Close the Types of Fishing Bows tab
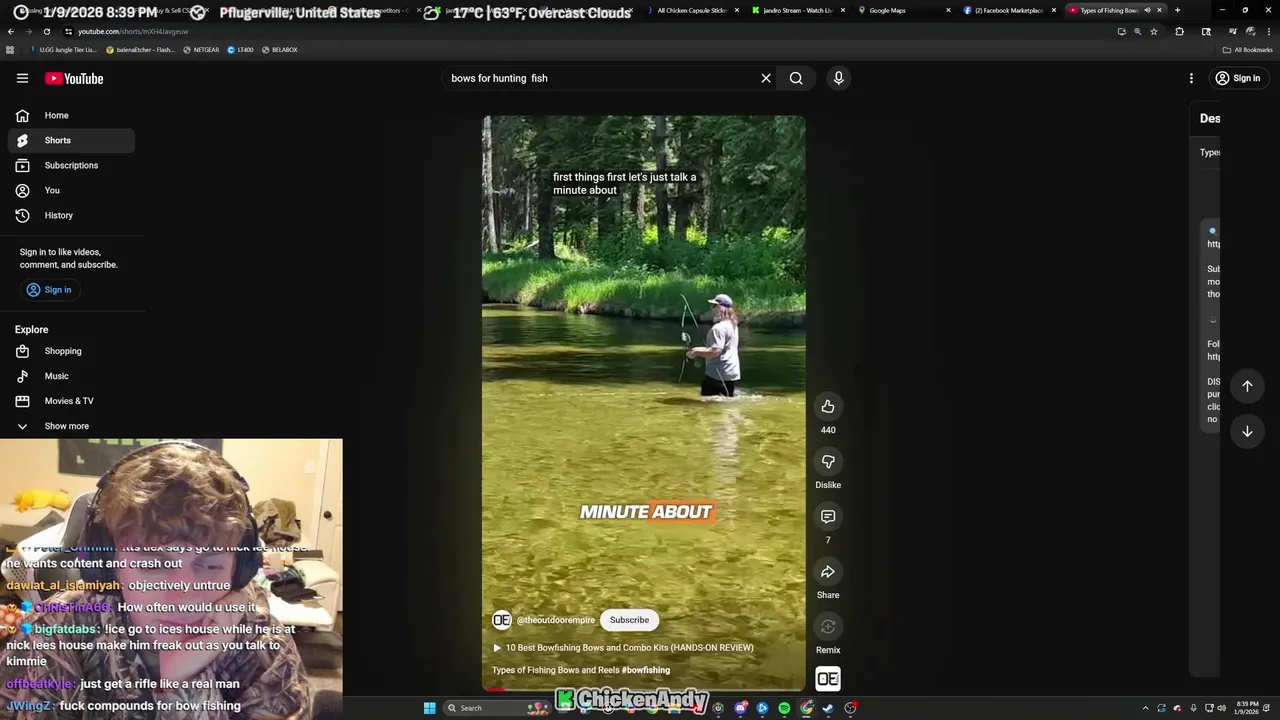 1159,10
